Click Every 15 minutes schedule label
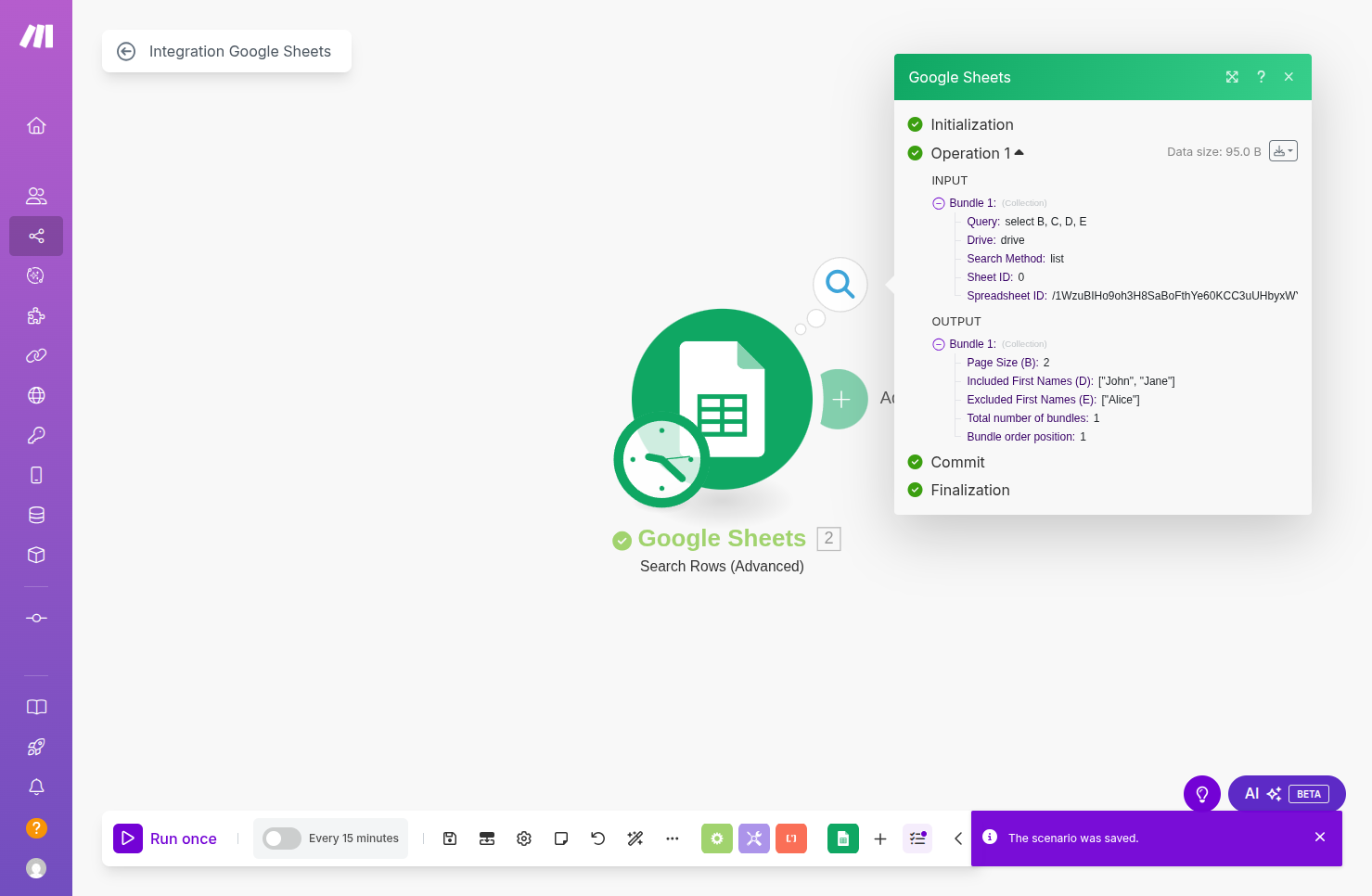 coord(353,838)
